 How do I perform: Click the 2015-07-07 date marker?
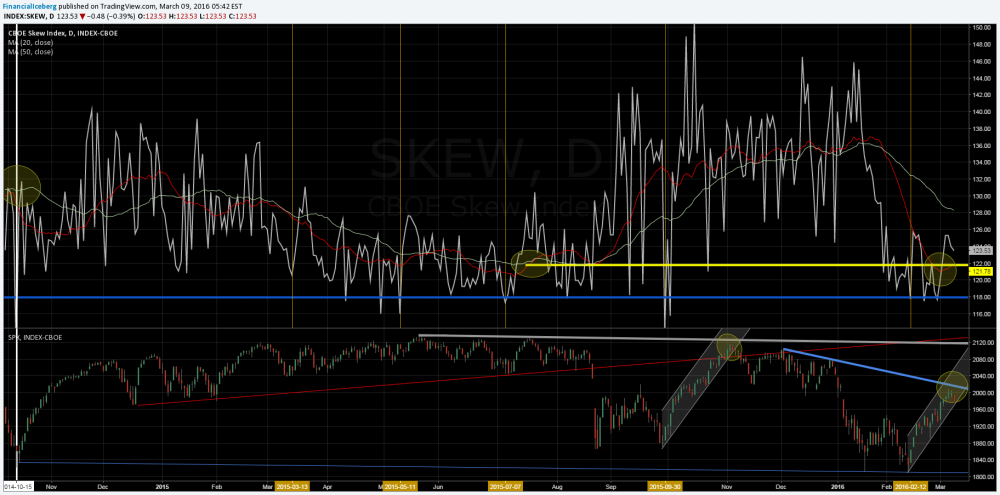coord(505,486)
